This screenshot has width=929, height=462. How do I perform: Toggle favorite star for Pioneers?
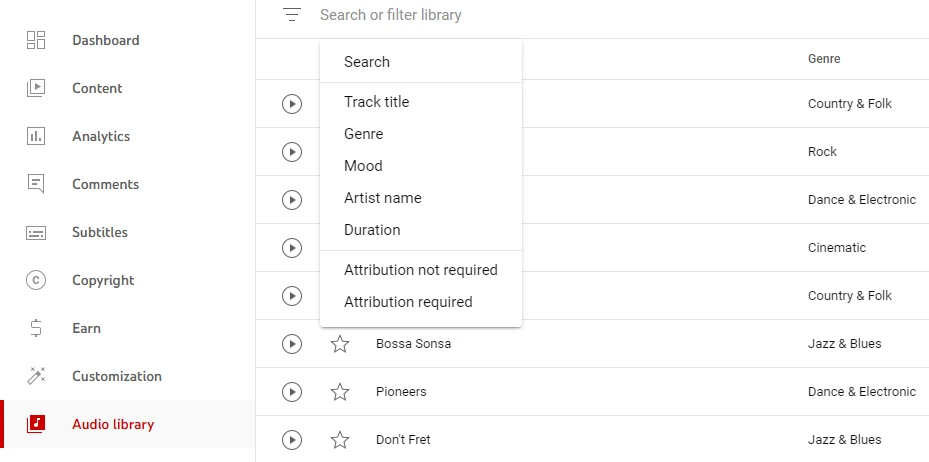[x=339, y=392]
